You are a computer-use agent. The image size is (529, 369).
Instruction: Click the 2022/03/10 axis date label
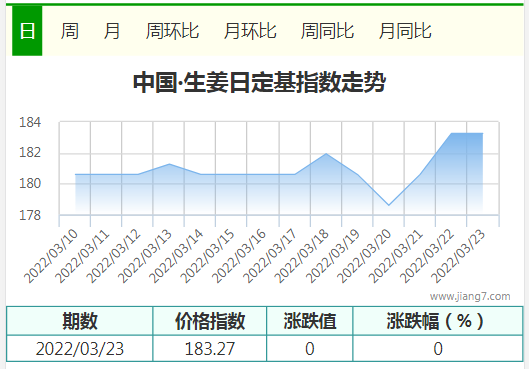(51, 256)
